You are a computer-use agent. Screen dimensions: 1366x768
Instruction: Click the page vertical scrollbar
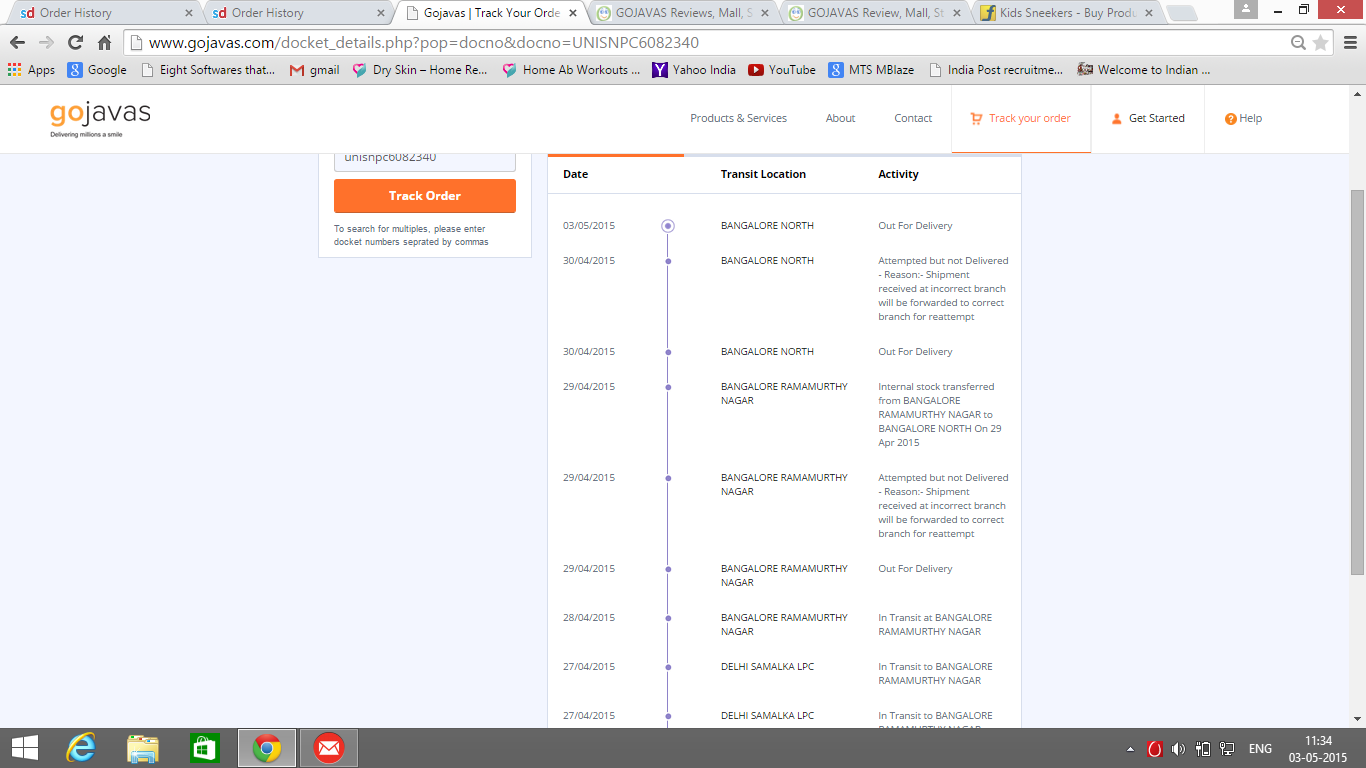click(1357, 380)
